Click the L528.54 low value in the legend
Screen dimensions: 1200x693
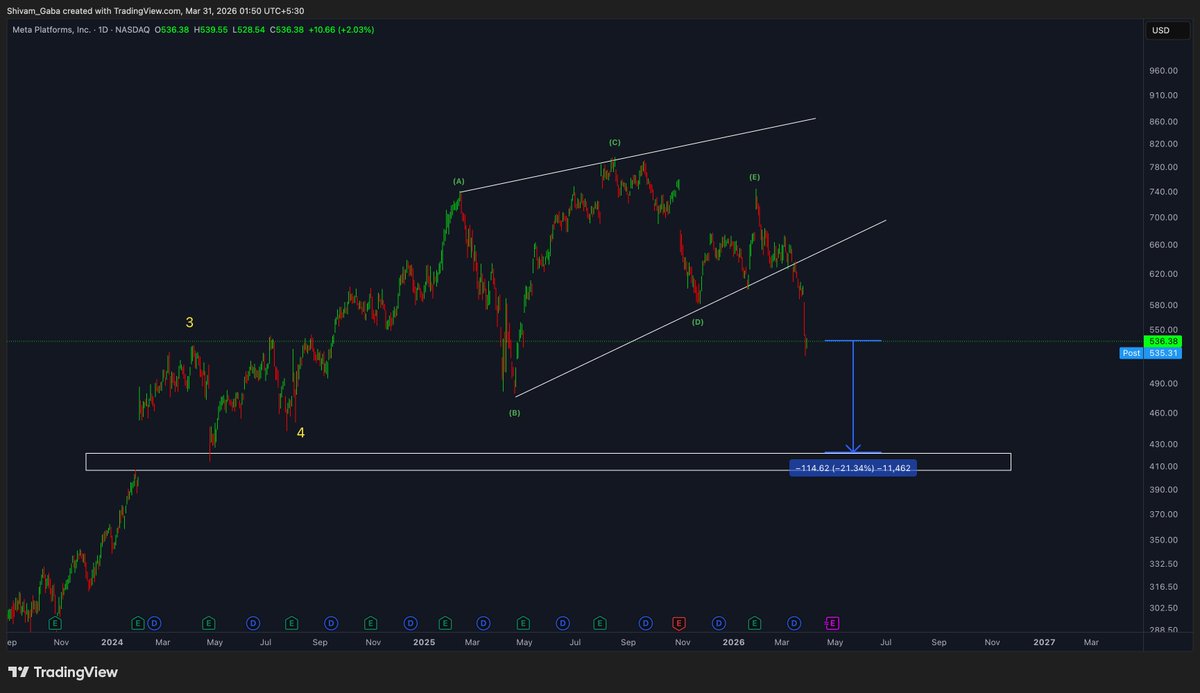point(248,30)
